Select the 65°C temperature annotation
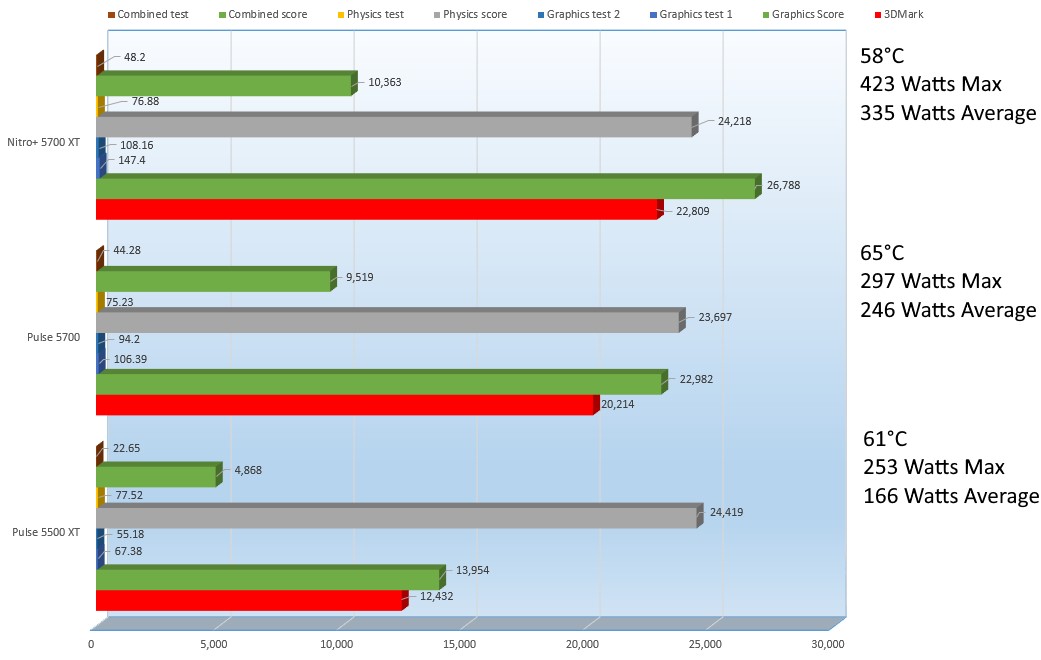1041x660 pixels. 889,254
